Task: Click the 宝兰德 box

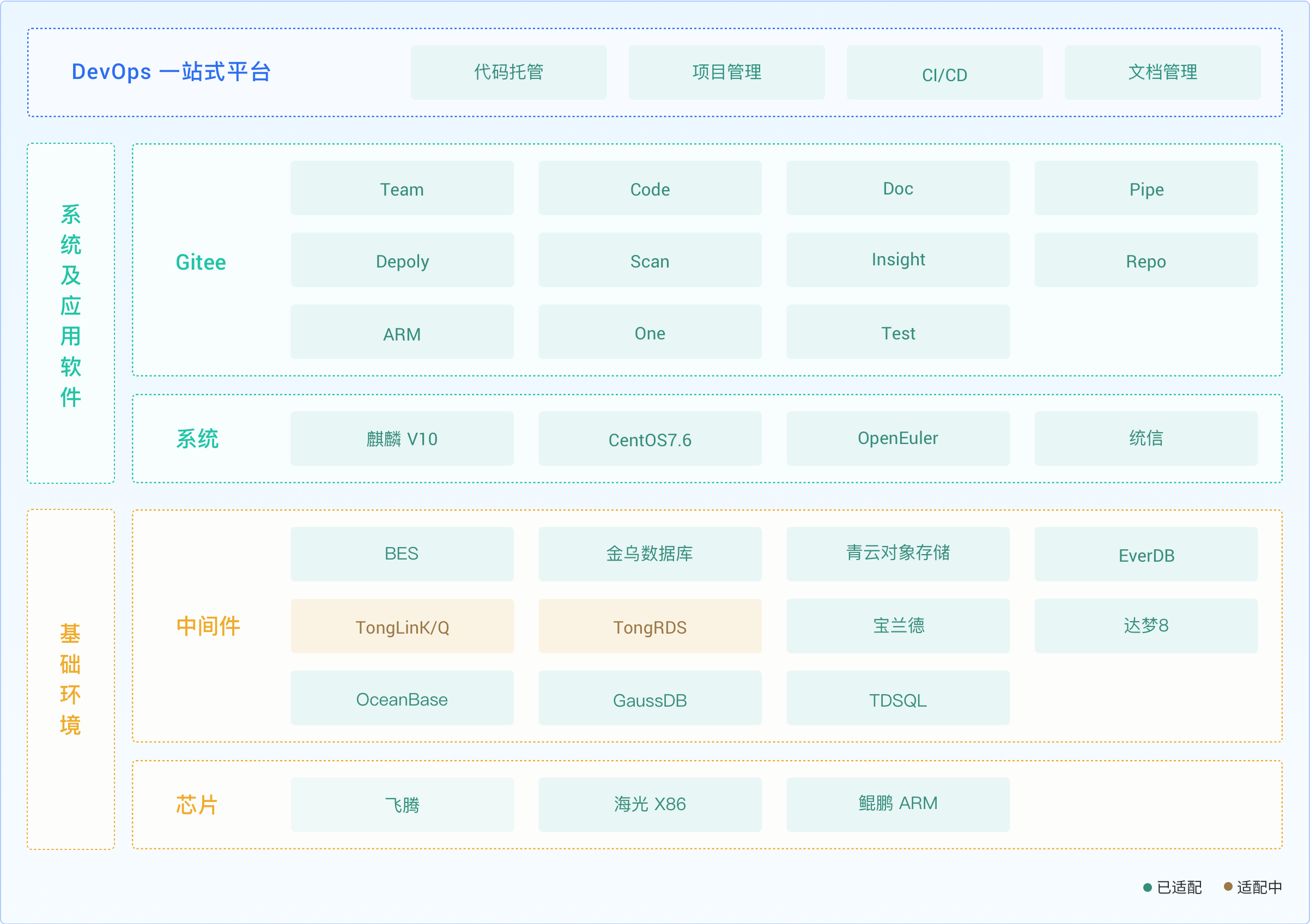Action: tap(897, 627)
